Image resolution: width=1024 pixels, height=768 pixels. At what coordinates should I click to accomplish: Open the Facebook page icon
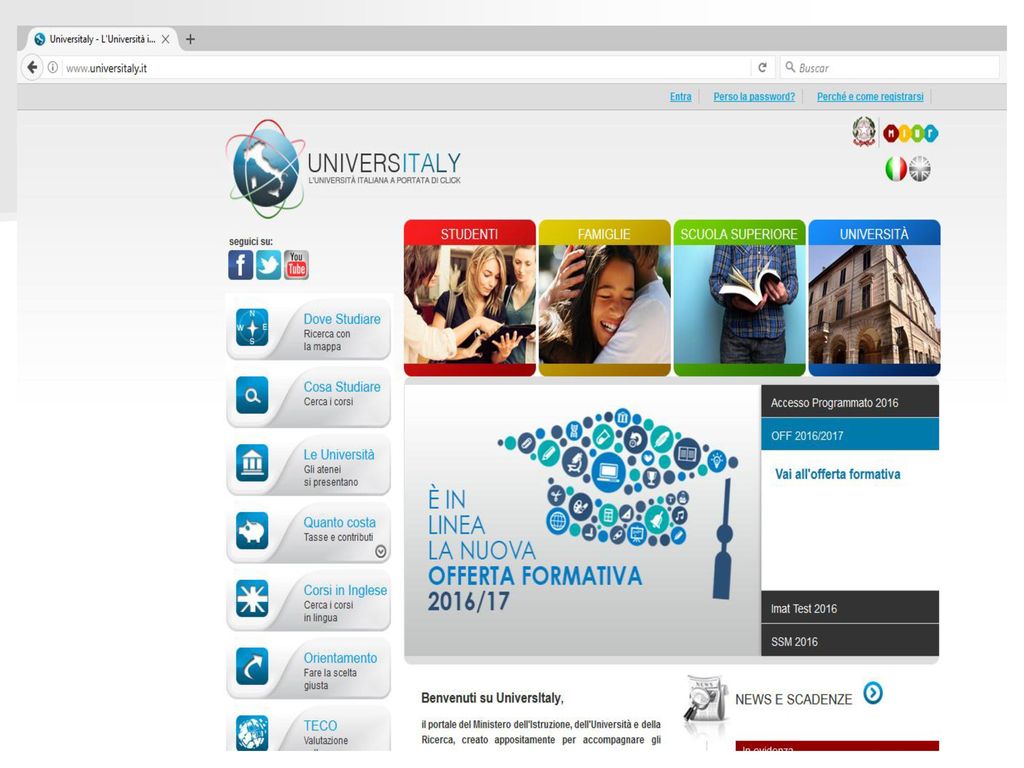click(x=240, y=265)
